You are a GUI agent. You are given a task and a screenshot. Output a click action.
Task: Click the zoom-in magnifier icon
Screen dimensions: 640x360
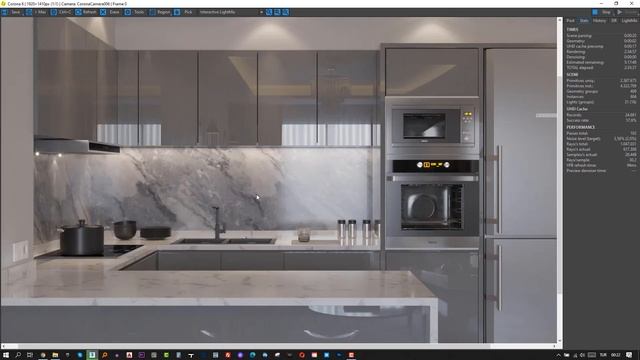tap(269, 12)
